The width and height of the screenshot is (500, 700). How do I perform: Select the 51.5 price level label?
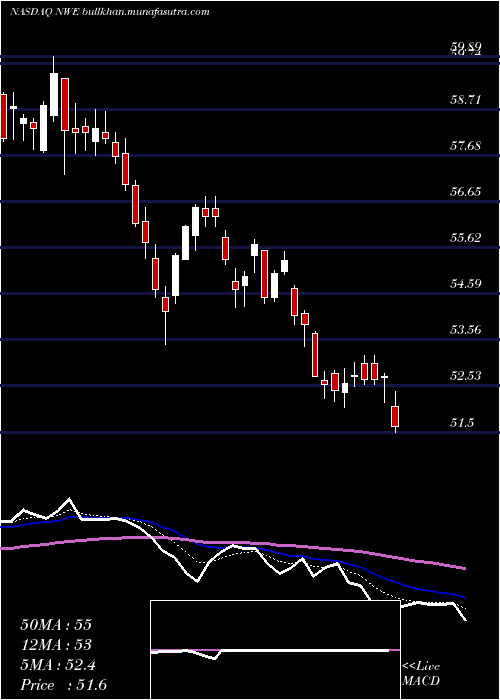tap(462, 423)
